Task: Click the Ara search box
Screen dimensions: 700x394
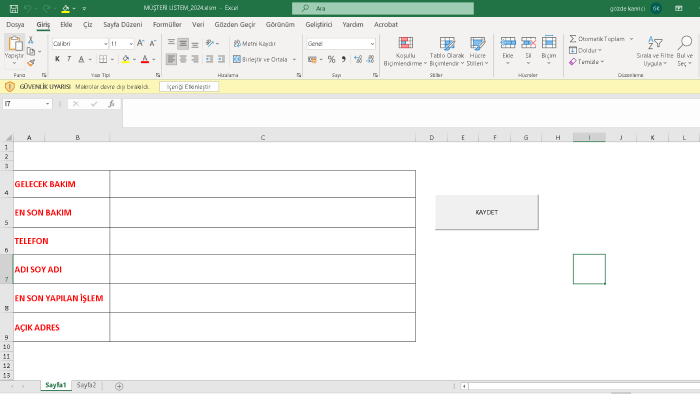Action: [383, 8]
